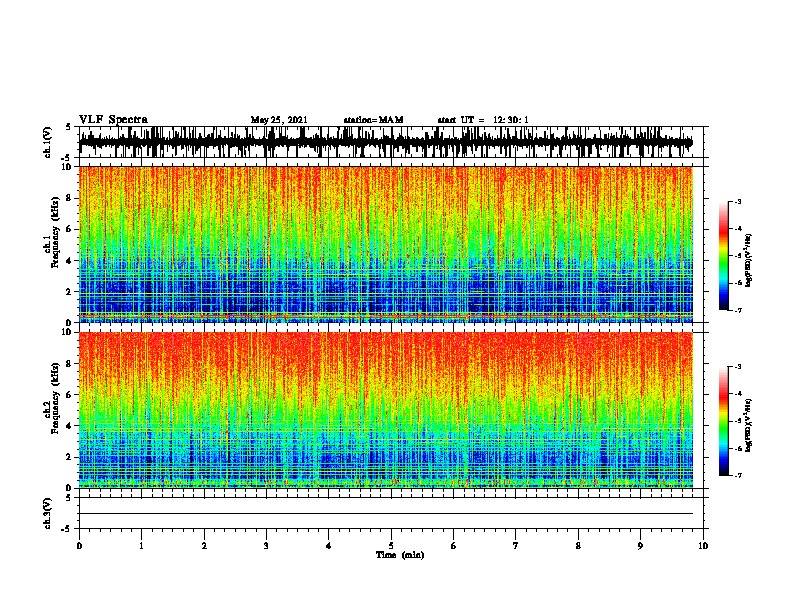Click the ch.1 spectrogram color bar
This screenshot has height=612, width=792.
pyautogui.click(x=723, y=256)
